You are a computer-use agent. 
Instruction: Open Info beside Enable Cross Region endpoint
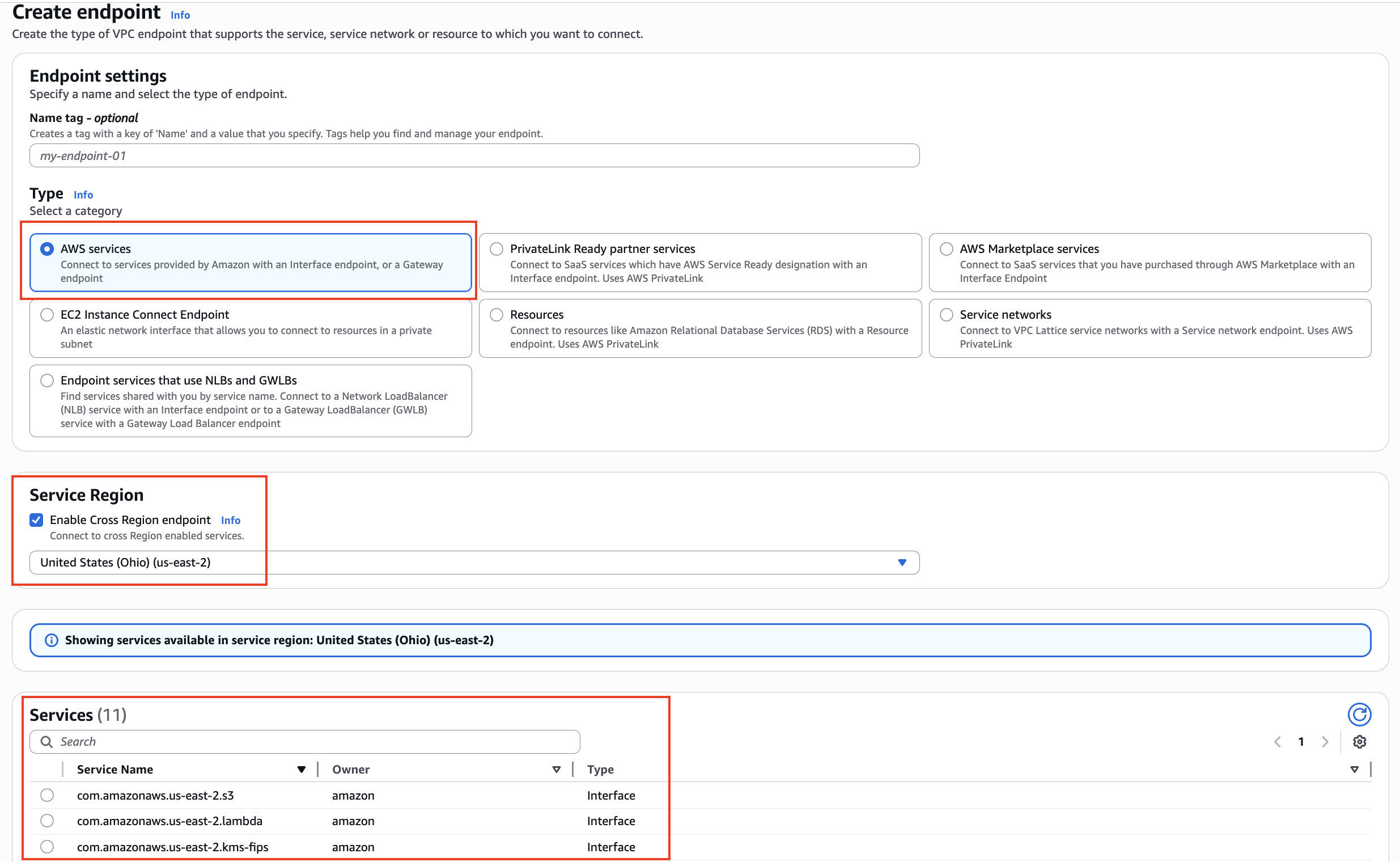point(230,520)
